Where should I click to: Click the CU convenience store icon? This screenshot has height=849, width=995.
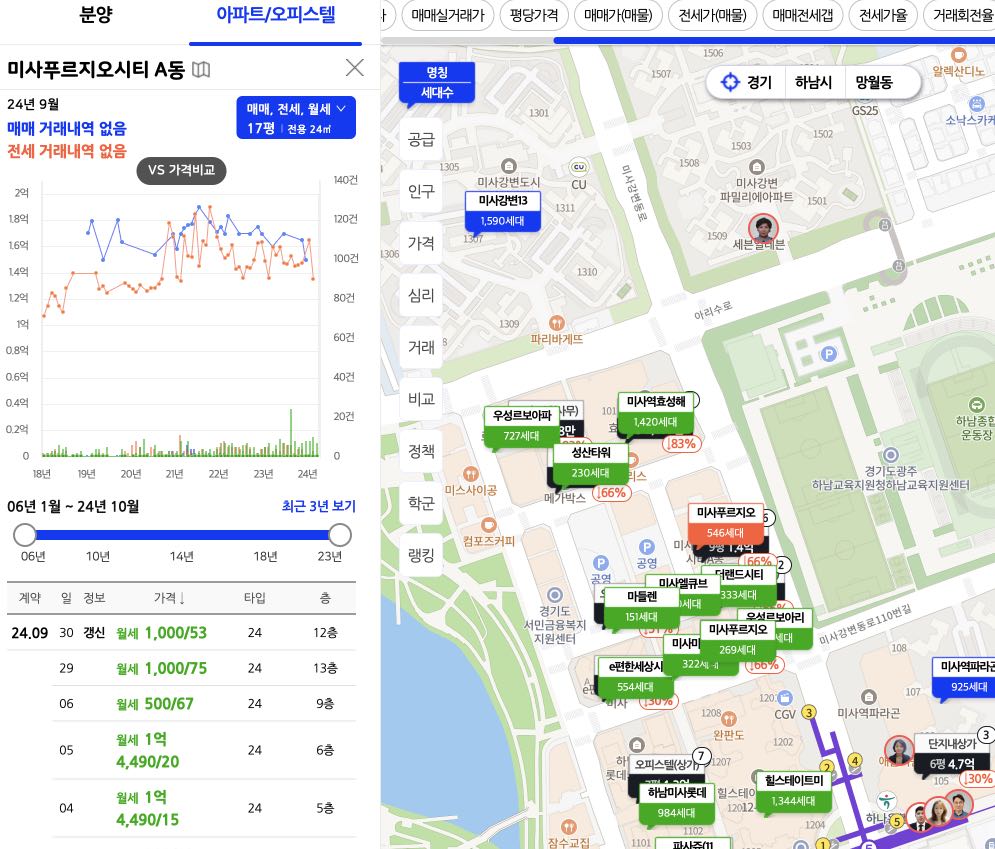[x=579, y=168]
